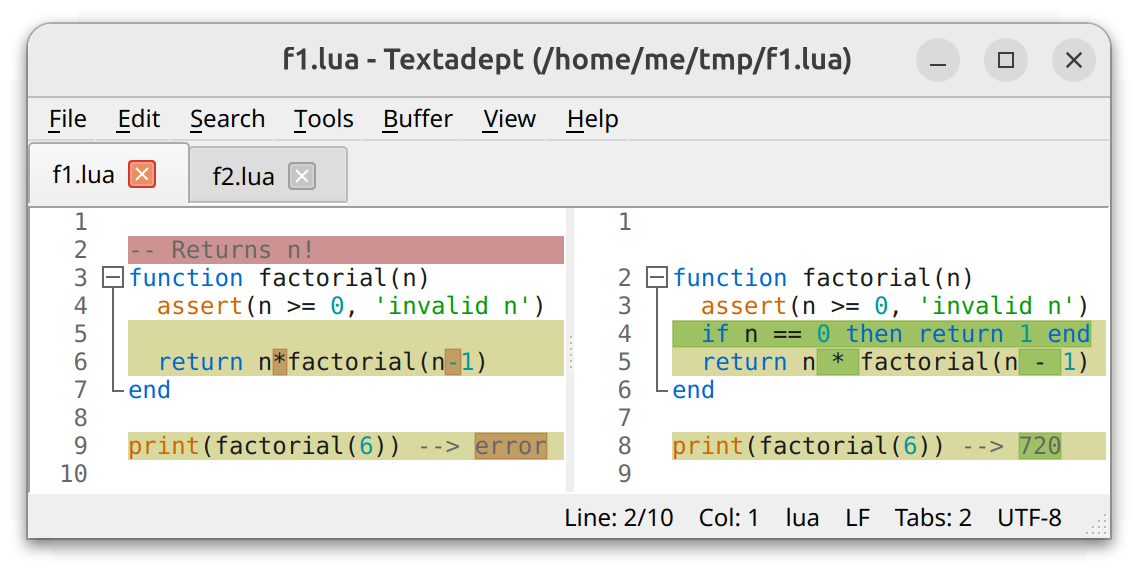Screen dimensions: 1138x572
Task: Click 'Tabs: 2' indentation indicator
Action: coord(933,518)
